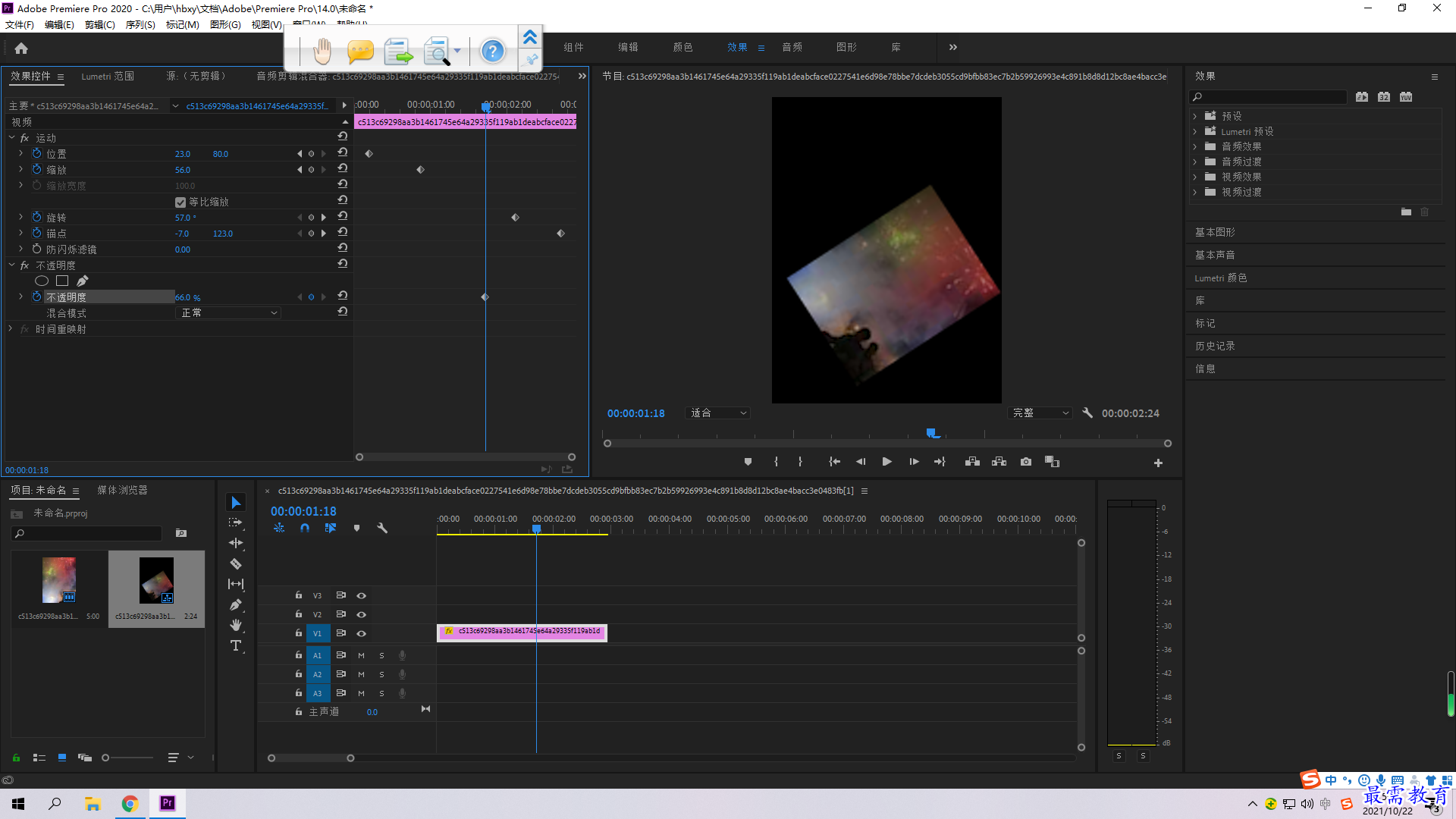Open Premiere Pro in Windows taskbar
This screenshot has height=819, width=1456.
pyautogui.click(x=167, y=803)
